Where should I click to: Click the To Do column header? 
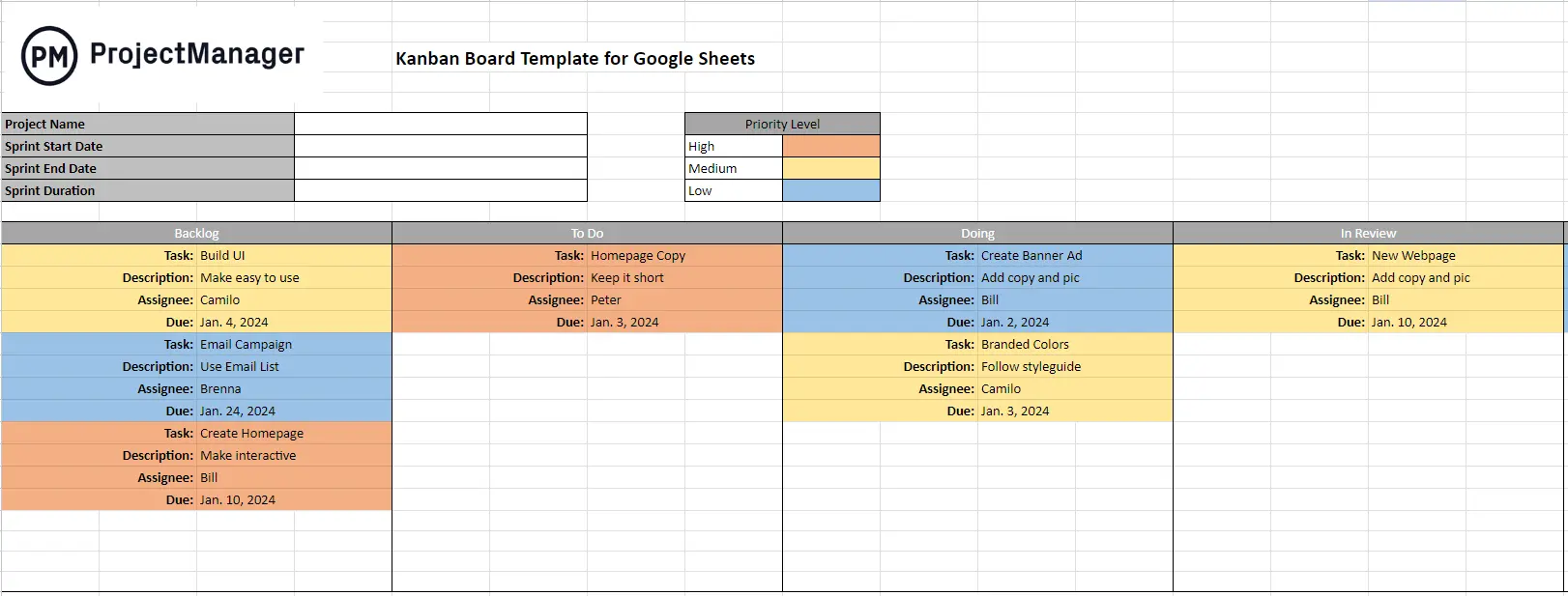587,233
